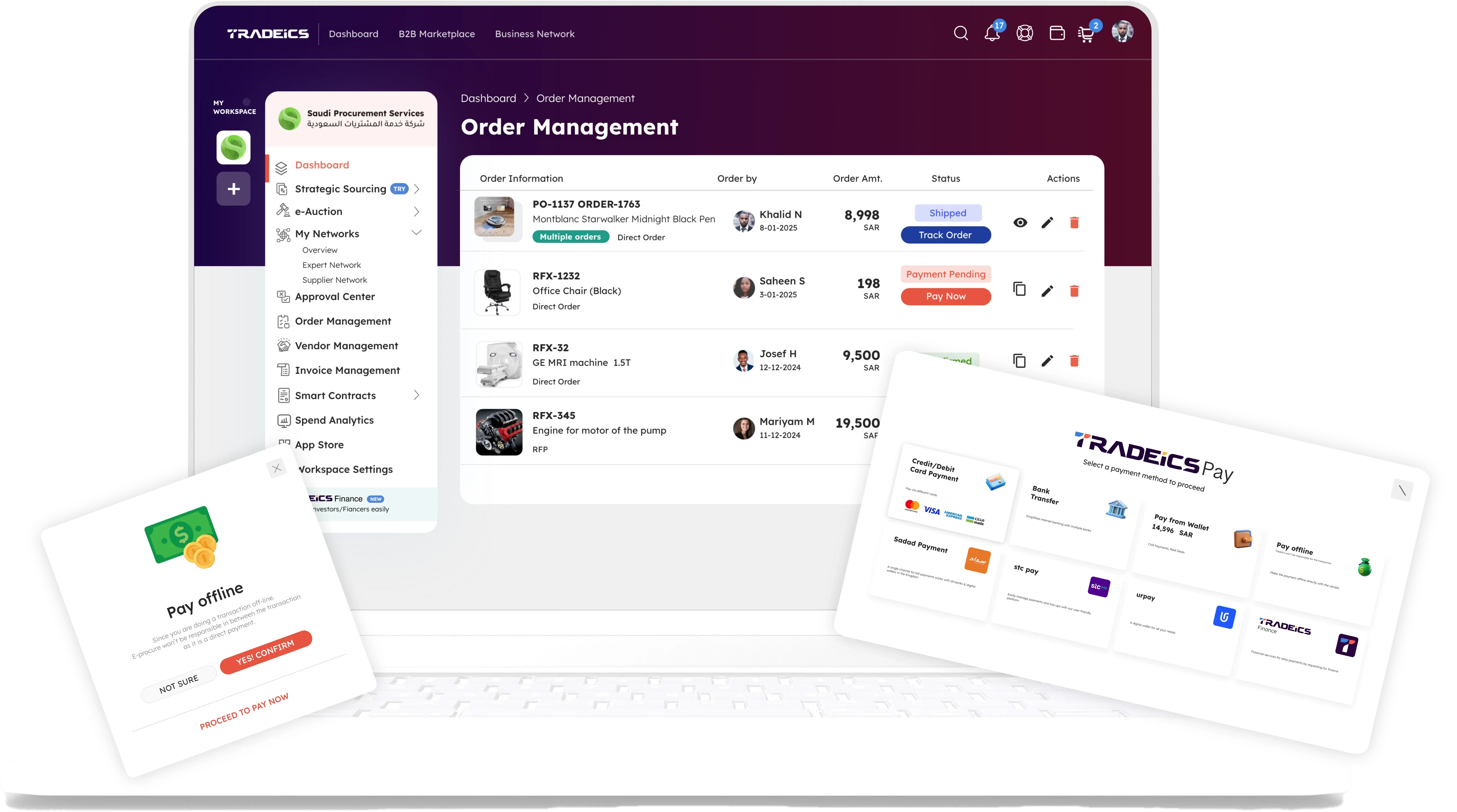Open the profile avatar menu
Viewport: 1457px width, 812px height.
tap(1123, 32)
